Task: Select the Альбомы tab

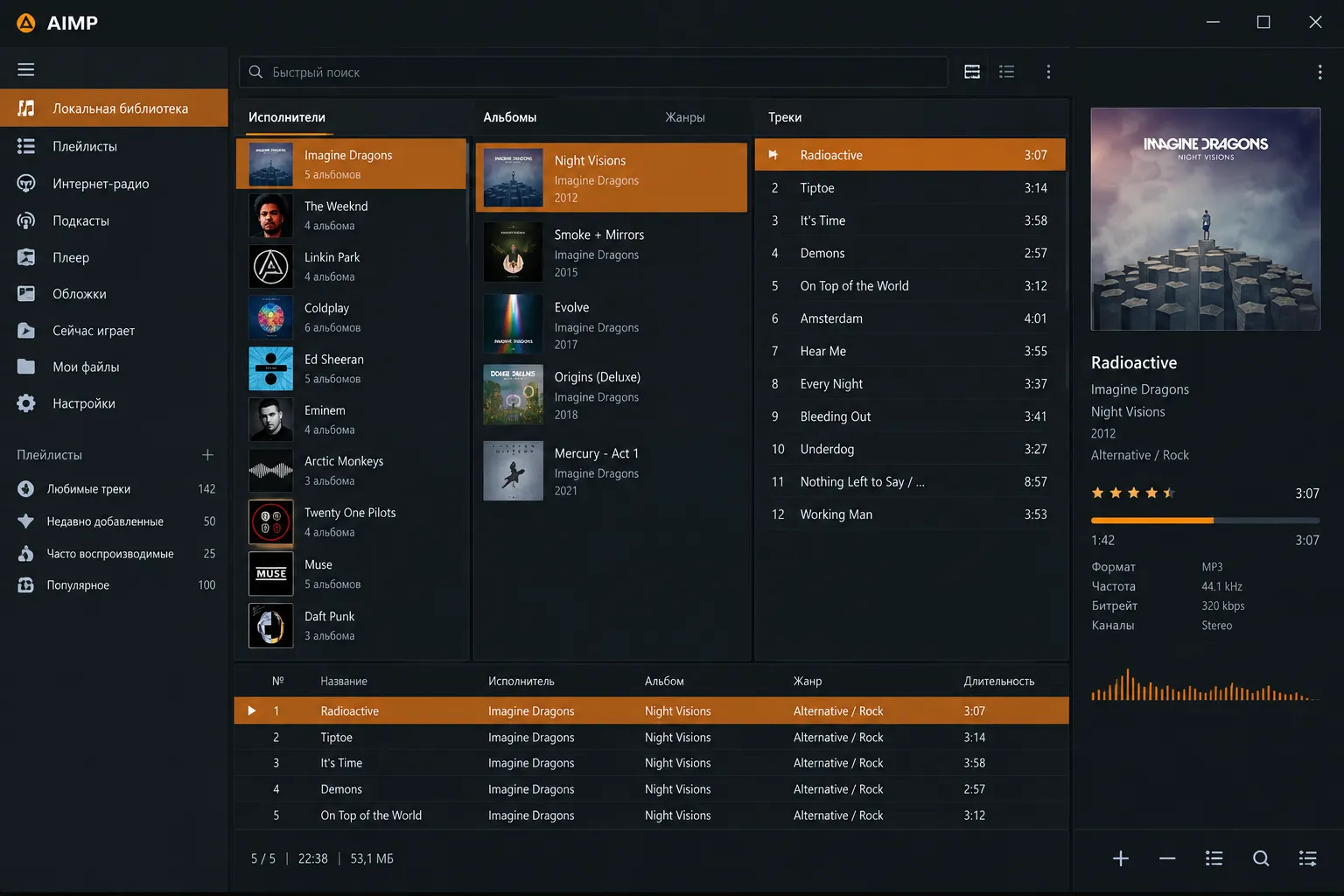Action: click(x=510, y=117)
